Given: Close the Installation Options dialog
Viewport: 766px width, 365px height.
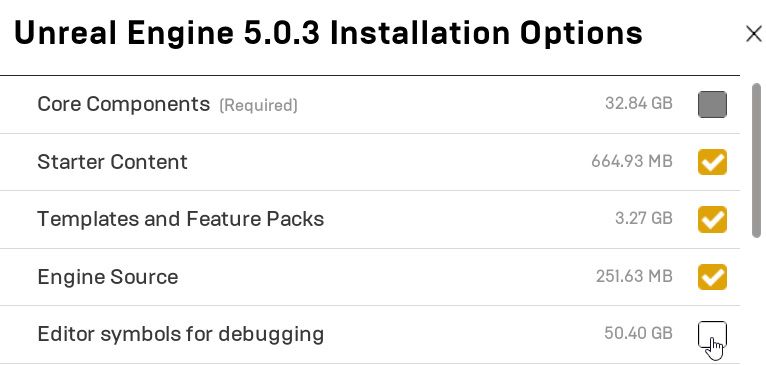Looking at the screenshot, I should pyautogui.click(x=754, y=34).
